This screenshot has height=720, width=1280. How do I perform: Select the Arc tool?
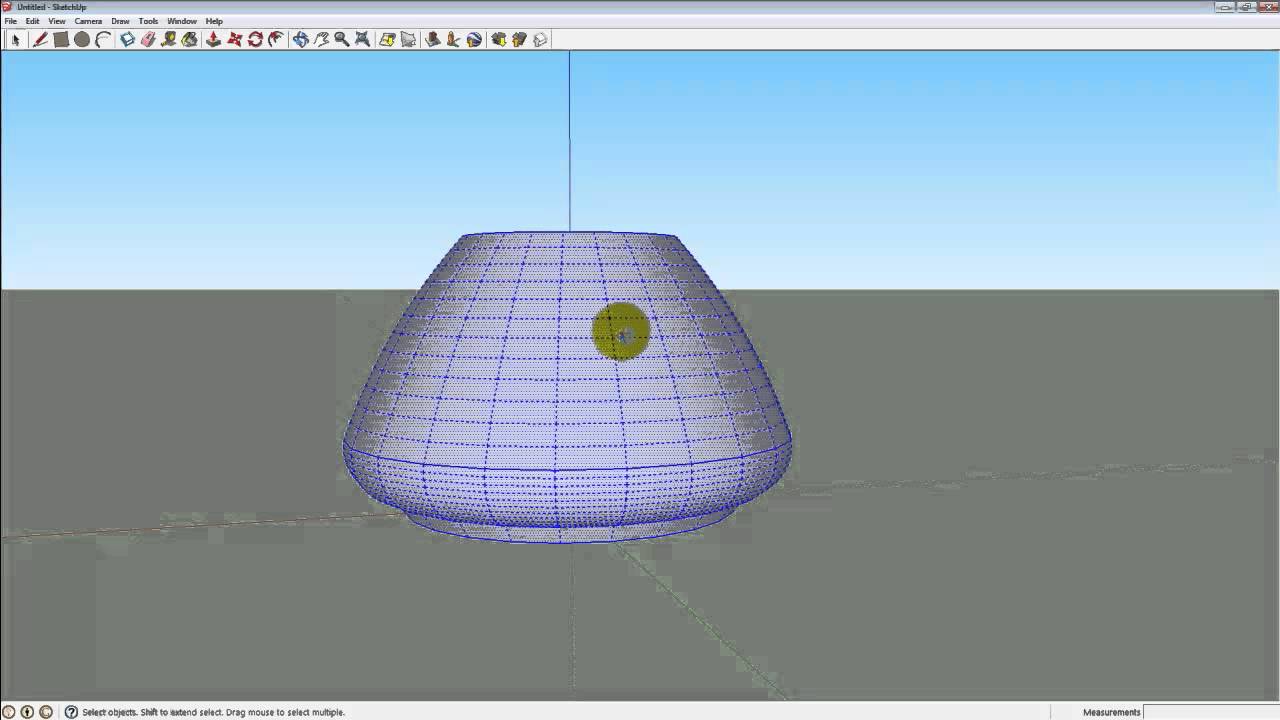[102, 39]
